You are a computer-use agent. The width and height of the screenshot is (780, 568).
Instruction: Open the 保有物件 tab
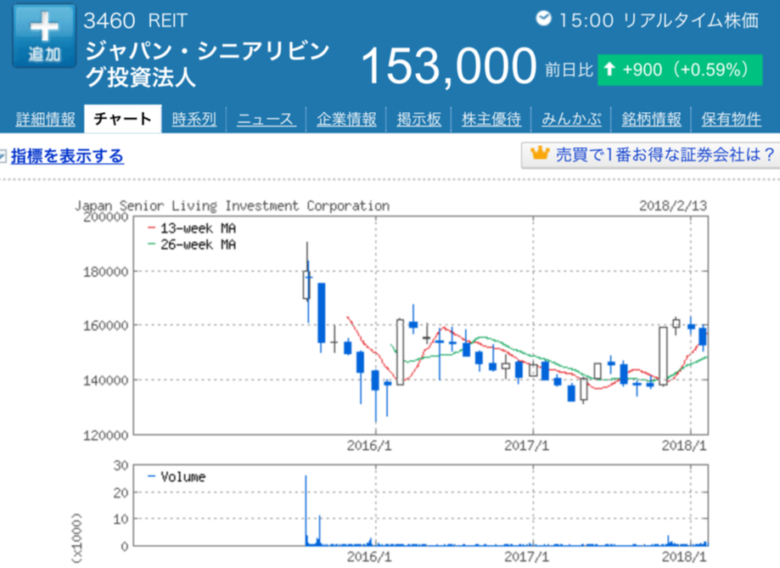[731, 119]
